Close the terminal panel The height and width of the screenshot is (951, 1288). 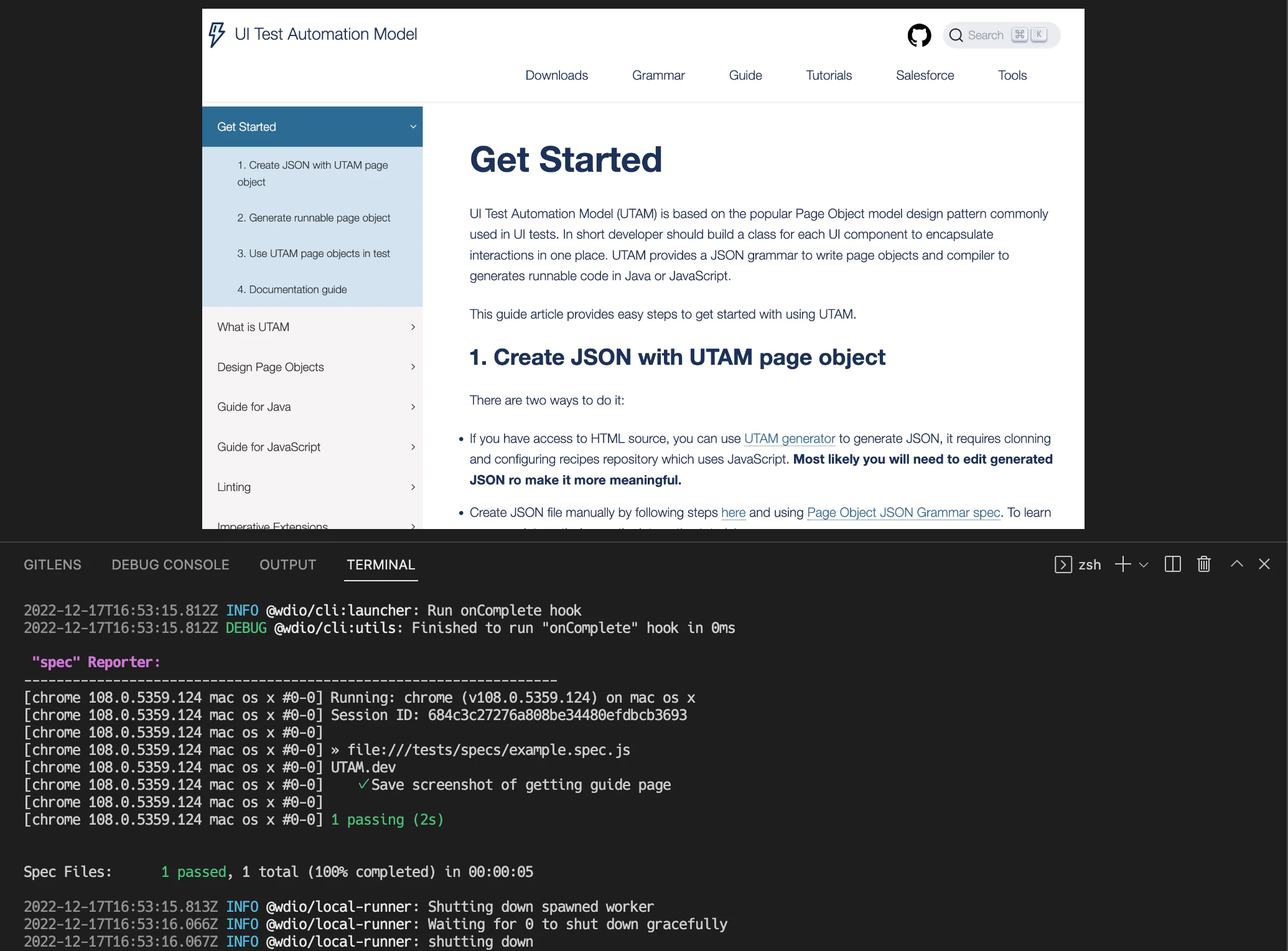click(1264, 564)
